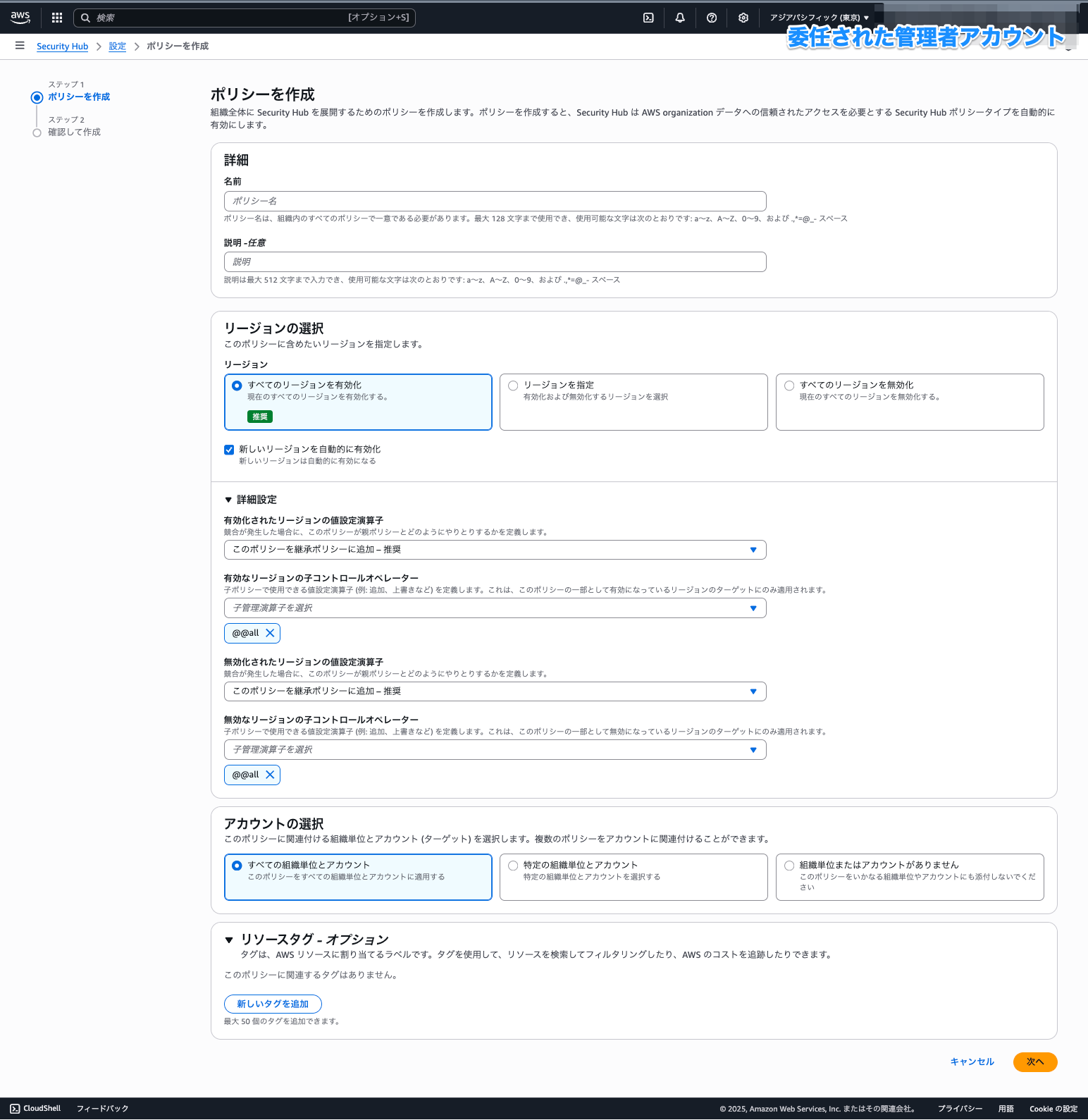Screen dimensions: 1088x1120
Task: Open Cookie の設定 footer link
Action: [1053, 1109]
